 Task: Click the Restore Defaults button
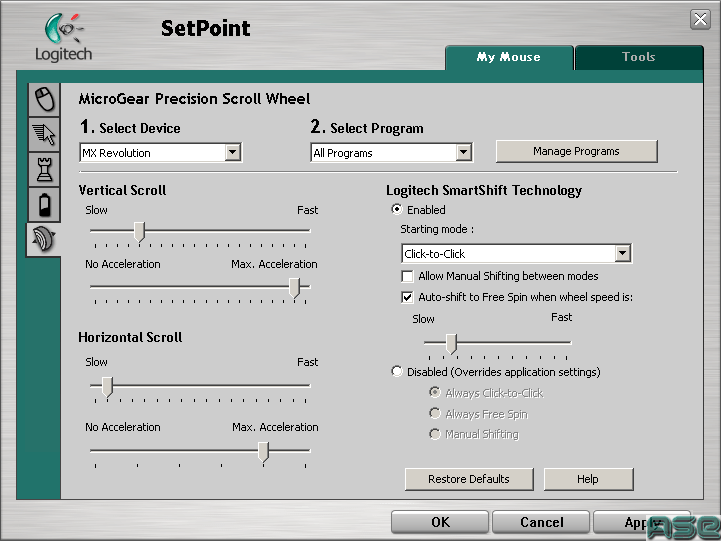(469, 479)
